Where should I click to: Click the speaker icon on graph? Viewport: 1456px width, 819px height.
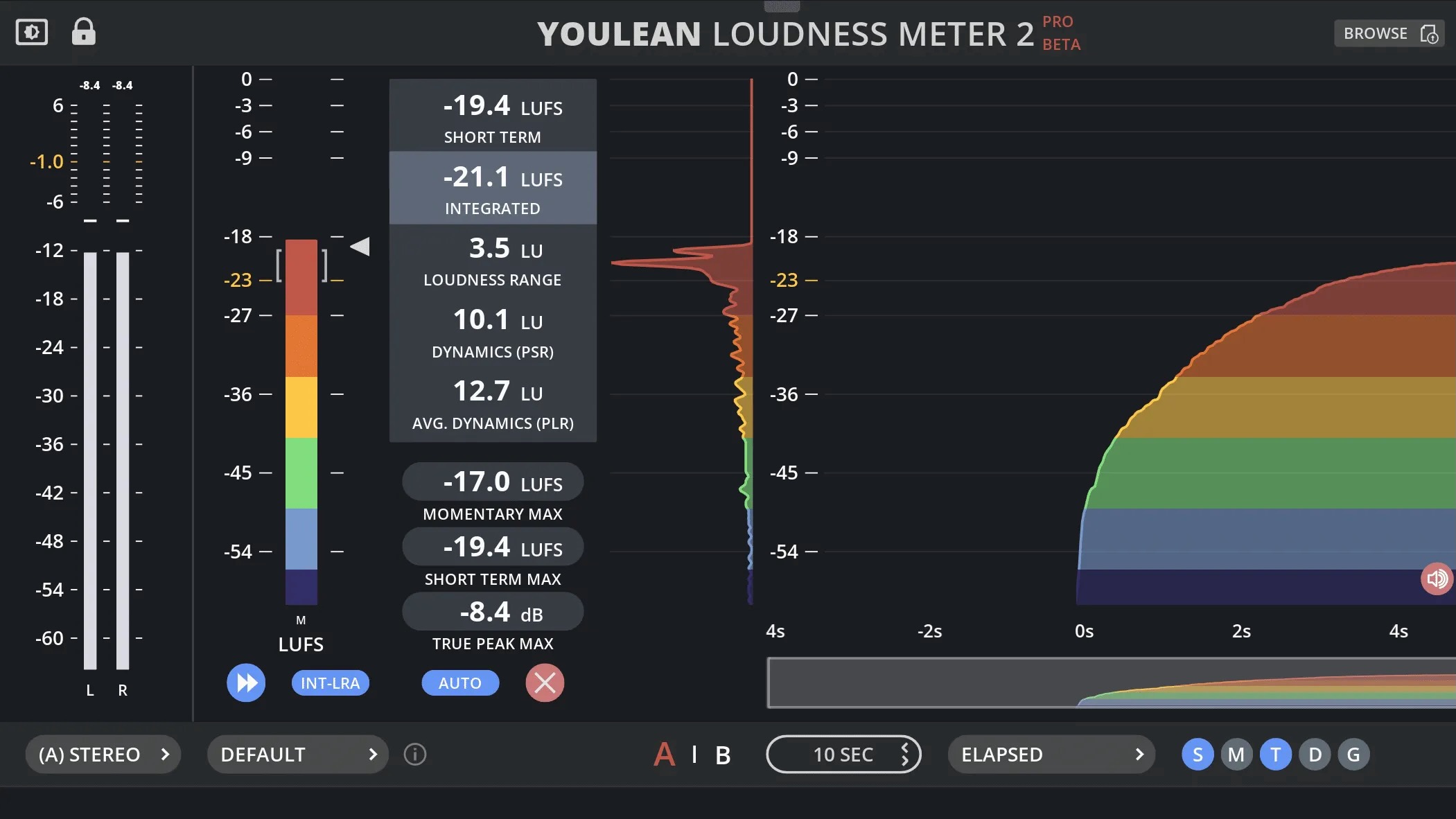pyautogui.click(x=1437, y=579)
